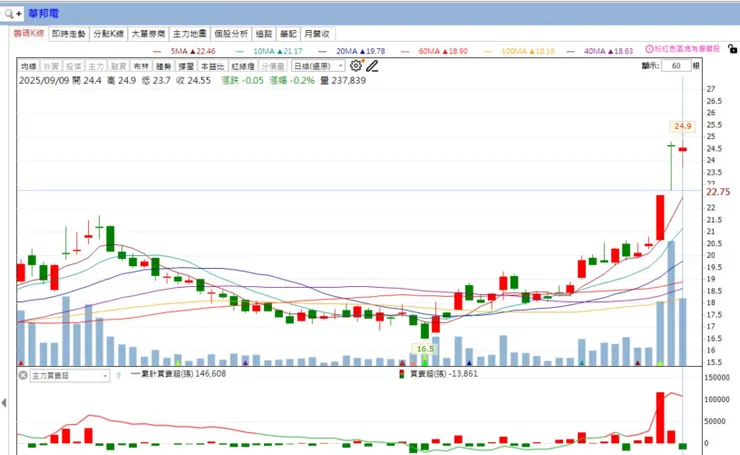Click the teal triangle chart marker
Screen dimensions: 740x455
coord(582,363)
